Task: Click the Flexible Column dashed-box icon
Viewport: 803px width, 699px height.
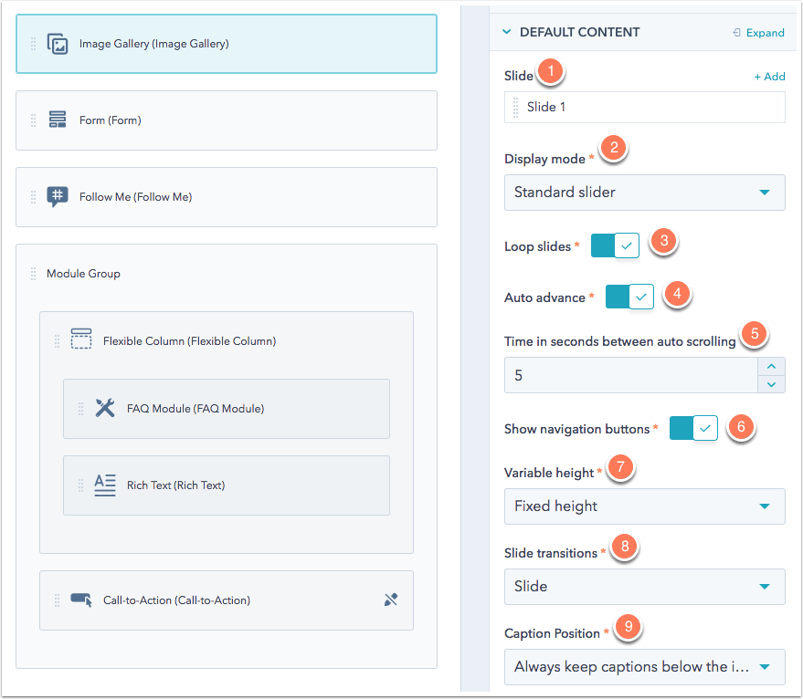Action: coord(81,339)
